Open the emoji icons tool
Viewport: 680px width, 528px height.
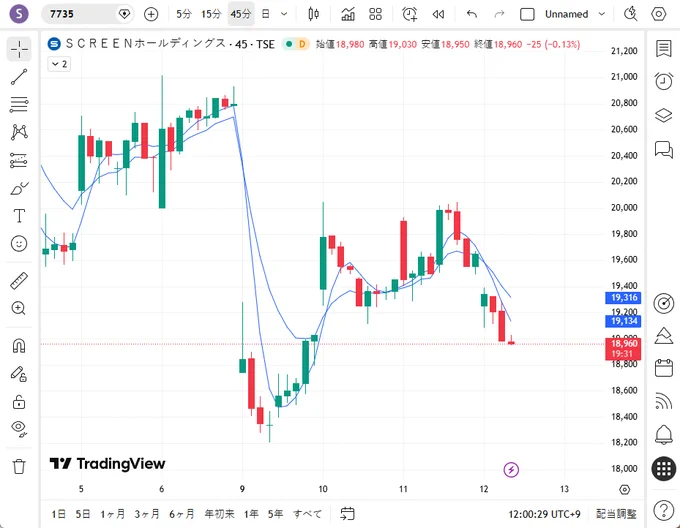[19, 244]
